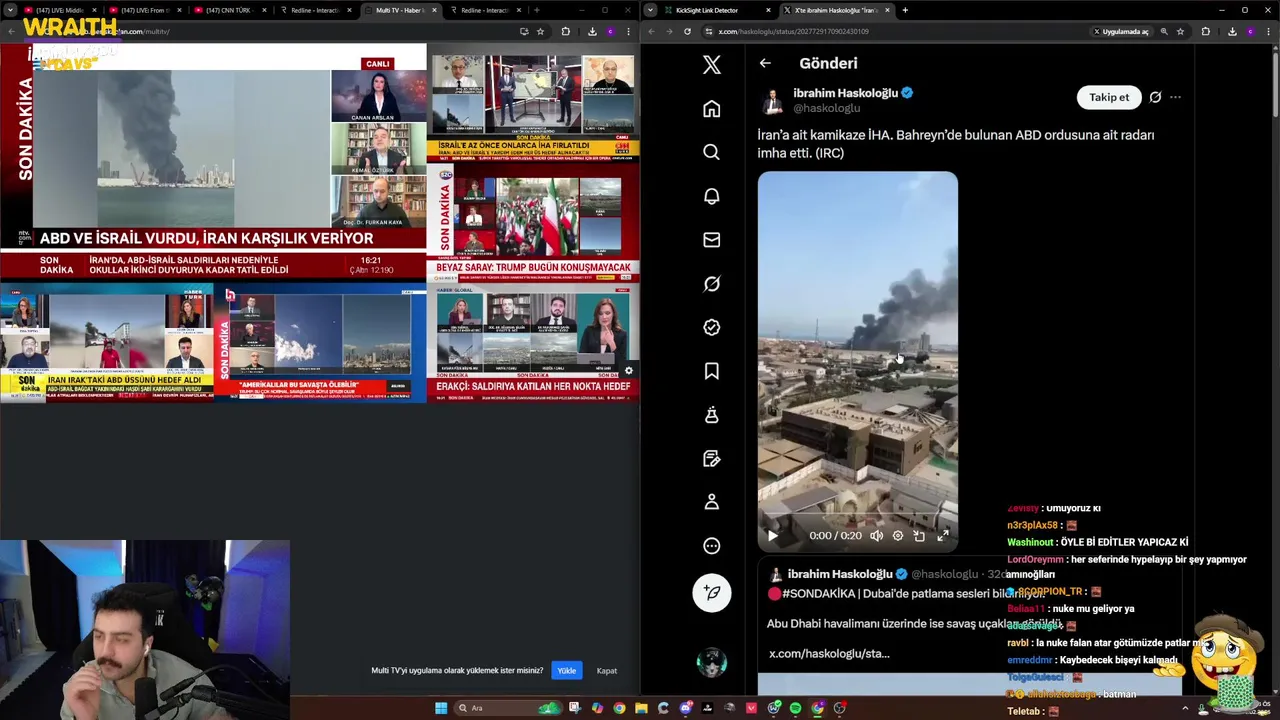Open downloads icon in right browser
This screenshot has width=1280, height=720.
click(x=1231, y=31)
